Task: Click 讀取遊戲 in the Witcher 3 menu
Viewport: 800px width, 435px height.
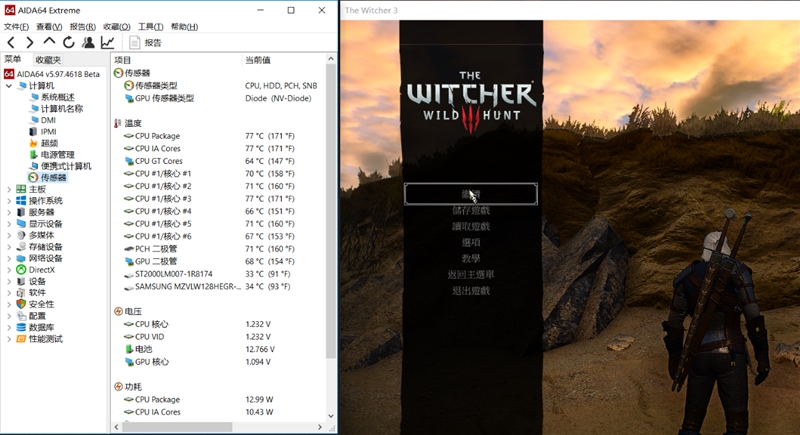Action: (471, 226)
